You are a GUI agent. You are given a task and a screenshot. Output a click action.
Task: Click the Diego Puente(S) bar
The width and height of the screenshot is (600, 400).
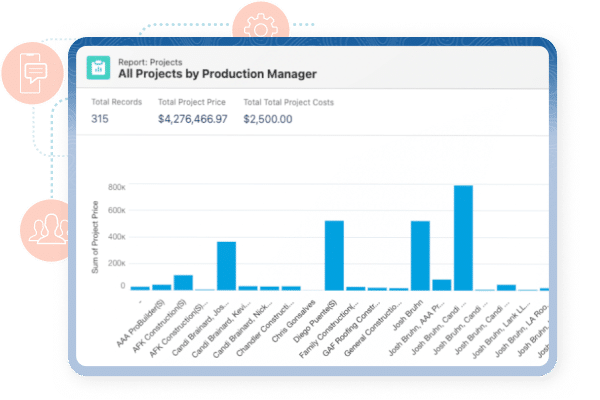[x=334, y=255]
